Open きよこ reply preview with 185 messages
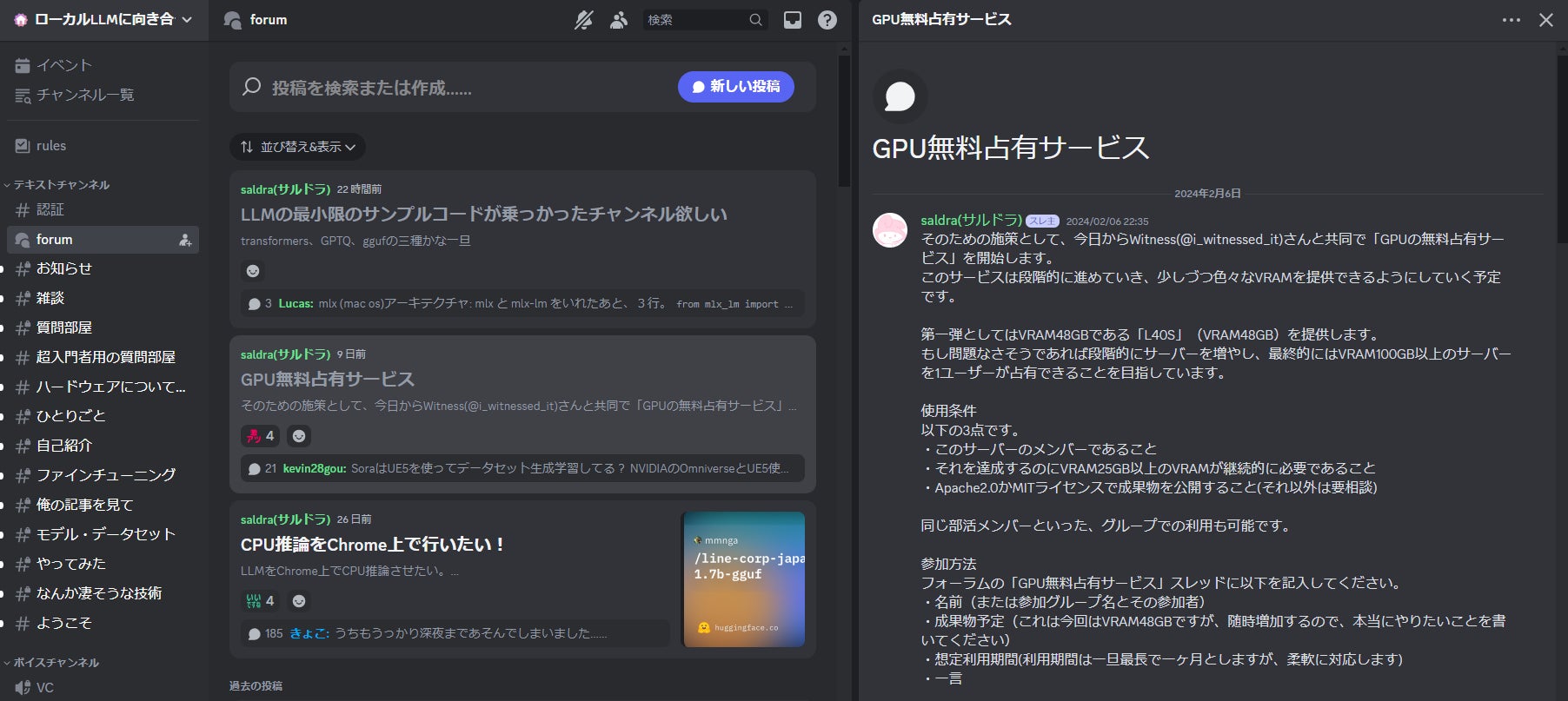This screenshot has width=1568, height=701. 455,634
